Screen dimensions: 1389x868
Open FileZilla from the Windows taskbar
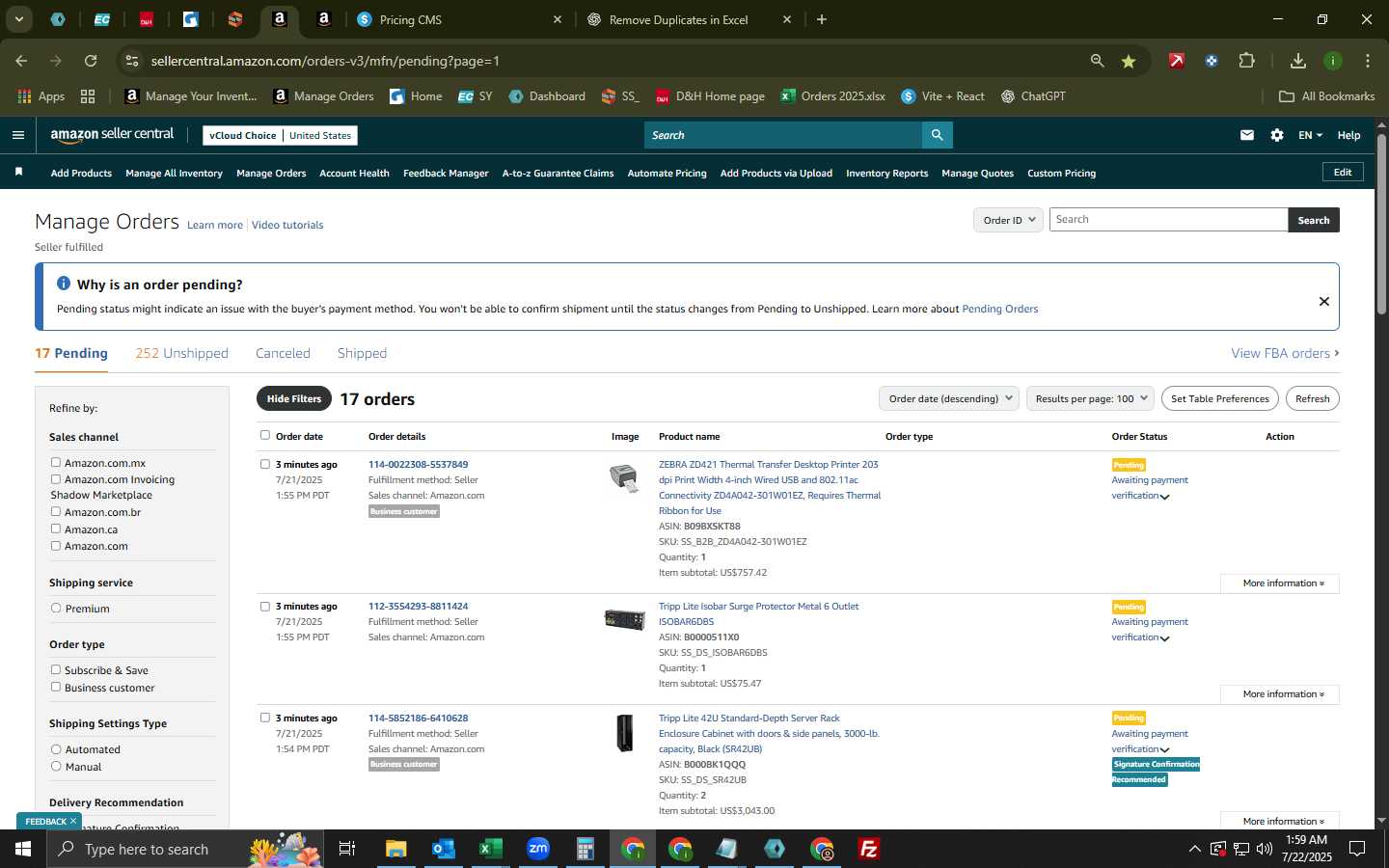(868, 849)
